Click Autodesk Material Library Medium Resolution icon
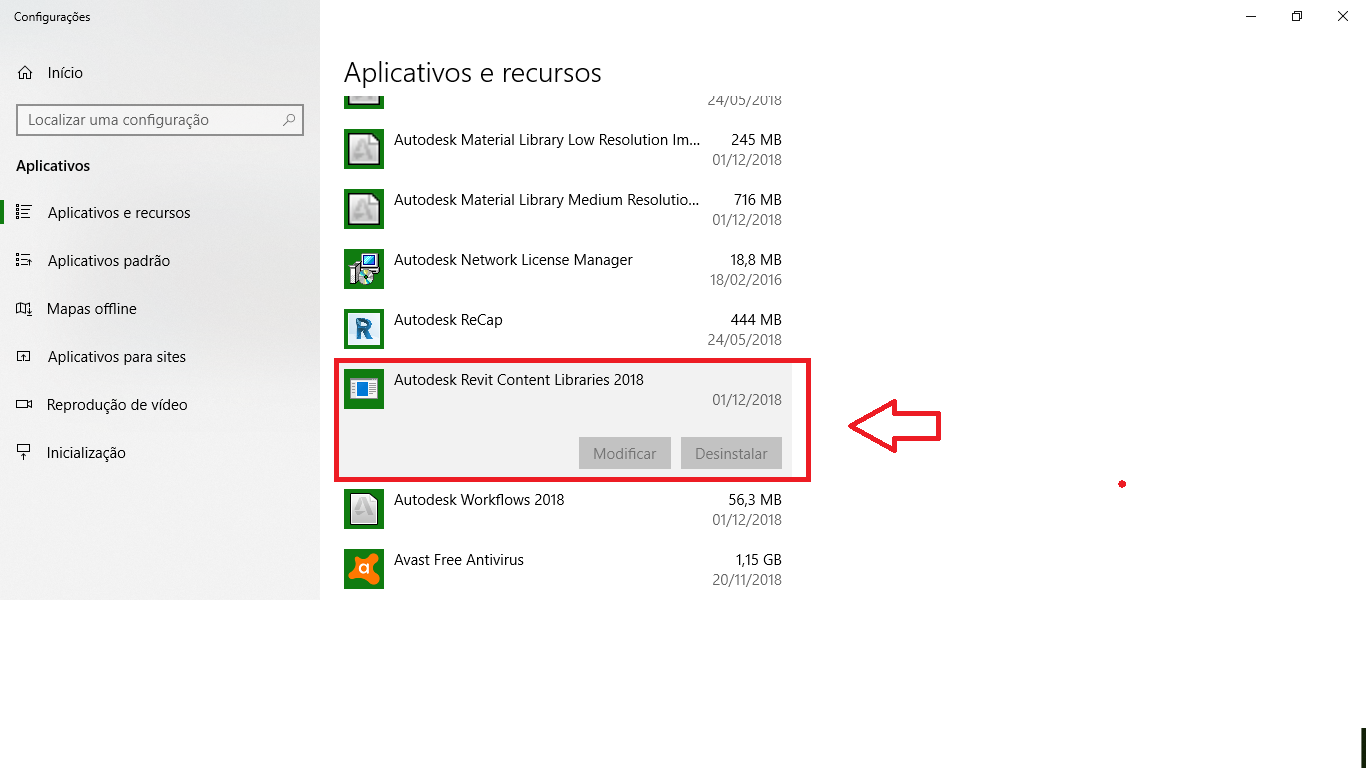This screenshot has height=768, width=1366. [364, 210]
